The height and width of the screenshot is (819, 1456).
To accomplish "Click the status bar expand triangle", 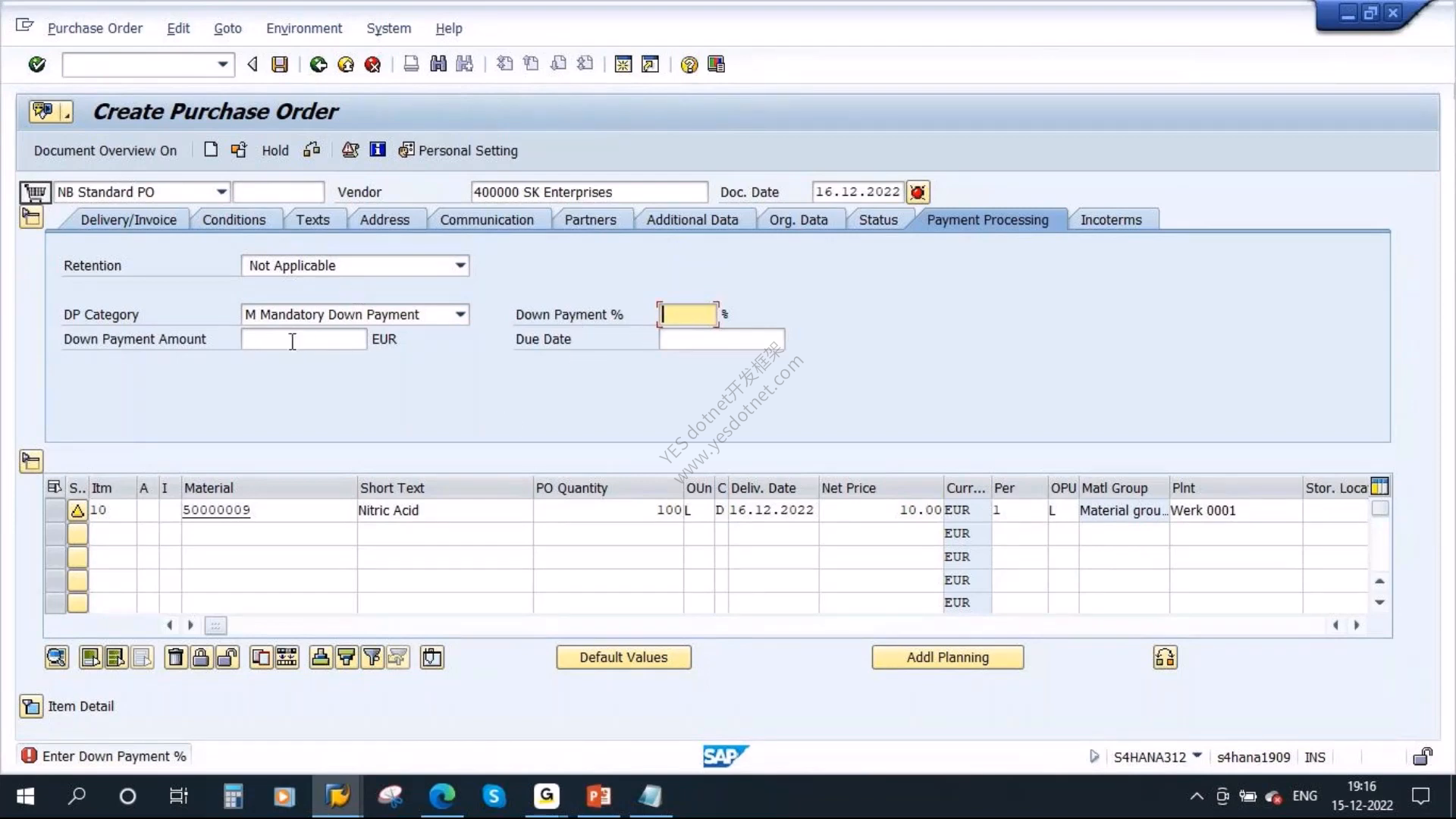I will pyautogui.click(x=1094, y=756).
